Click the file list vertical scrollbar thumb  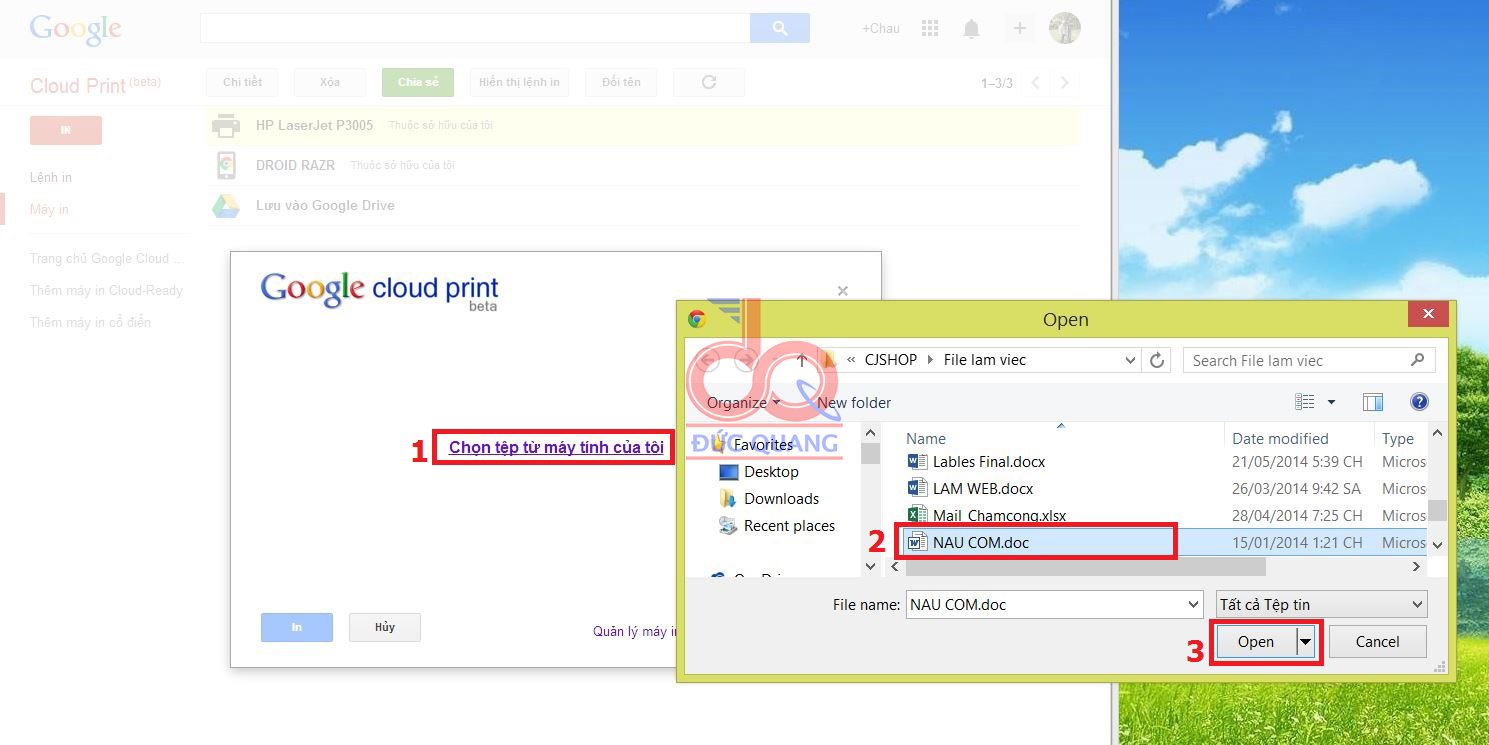point(1437,510)
